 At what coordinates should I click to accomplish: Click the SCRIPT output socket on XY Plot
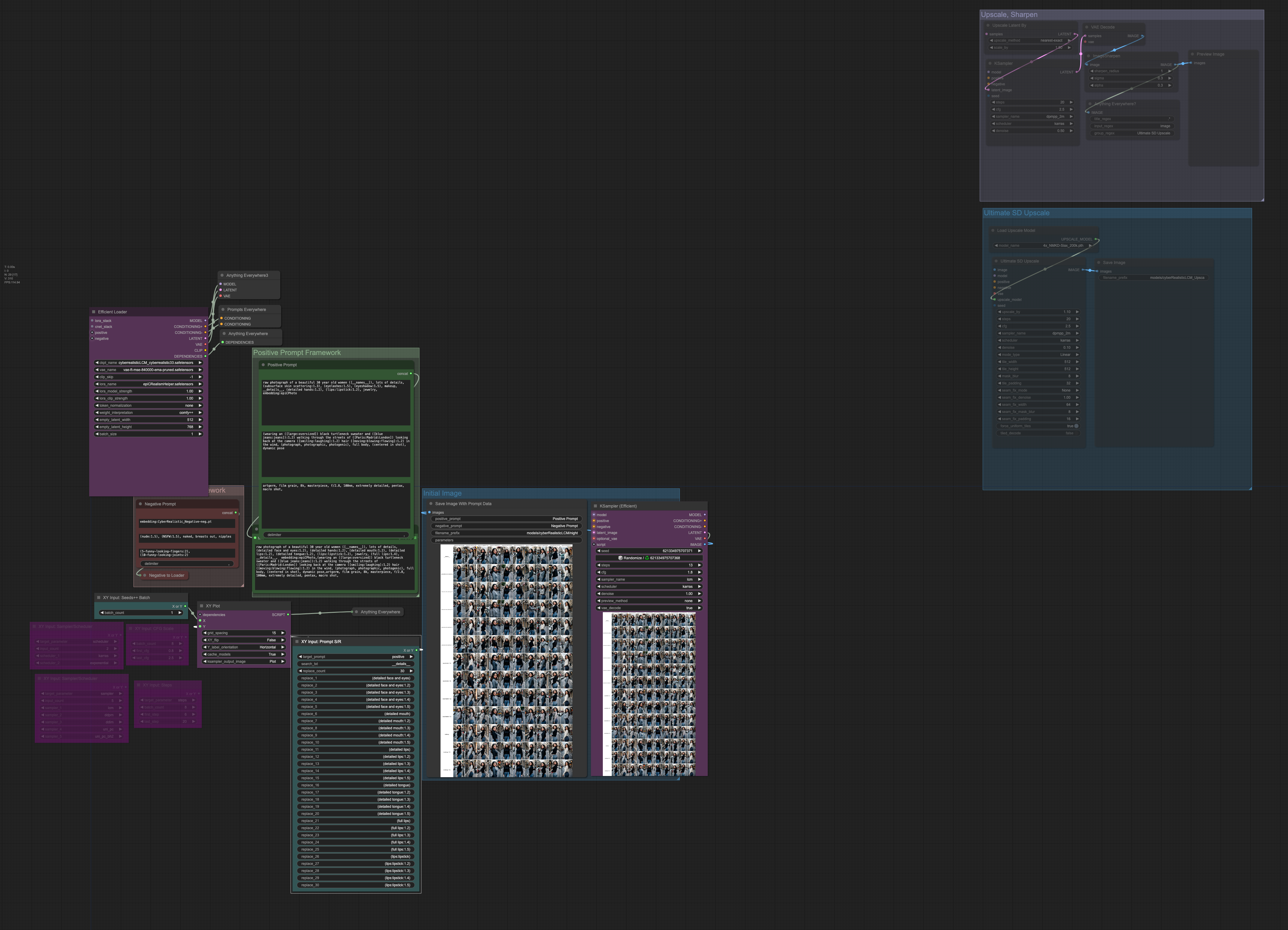[x=288, y=615]
